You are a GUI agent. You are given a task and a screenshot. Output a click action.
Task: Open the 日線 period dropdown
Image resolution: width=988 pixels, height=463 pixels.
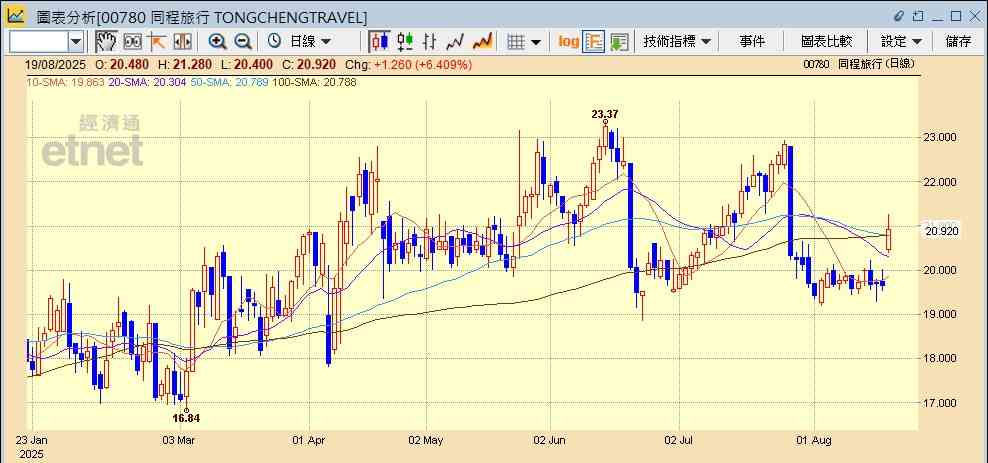click(x=310, y=42)
